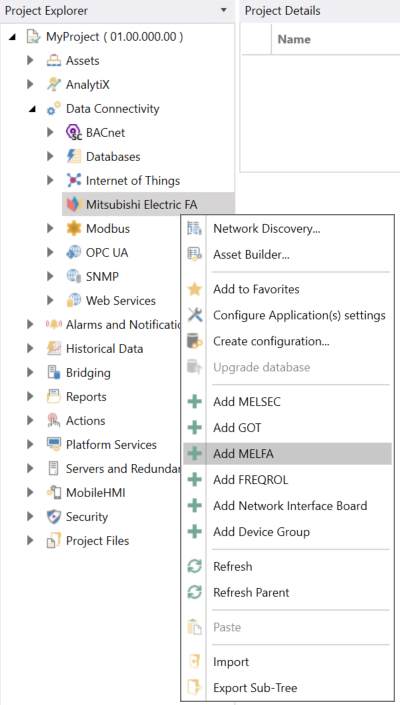Select Add MELSEC menu entry
This screenshot has height=705, width=400.
pyautogui.click(x=288, y=402)
